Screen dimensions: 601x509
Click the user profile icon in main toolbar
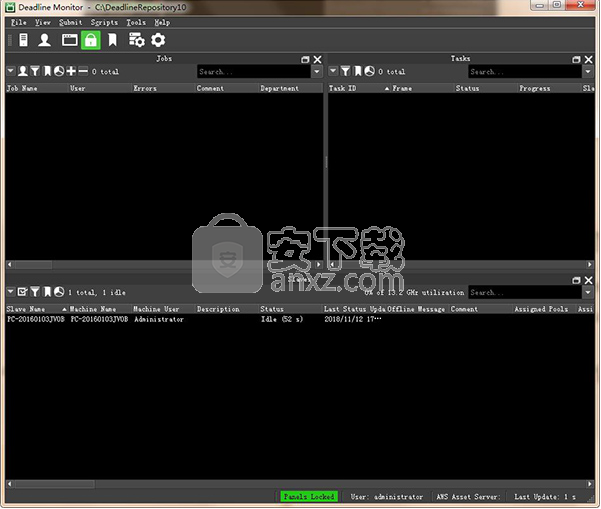(44, 40)
